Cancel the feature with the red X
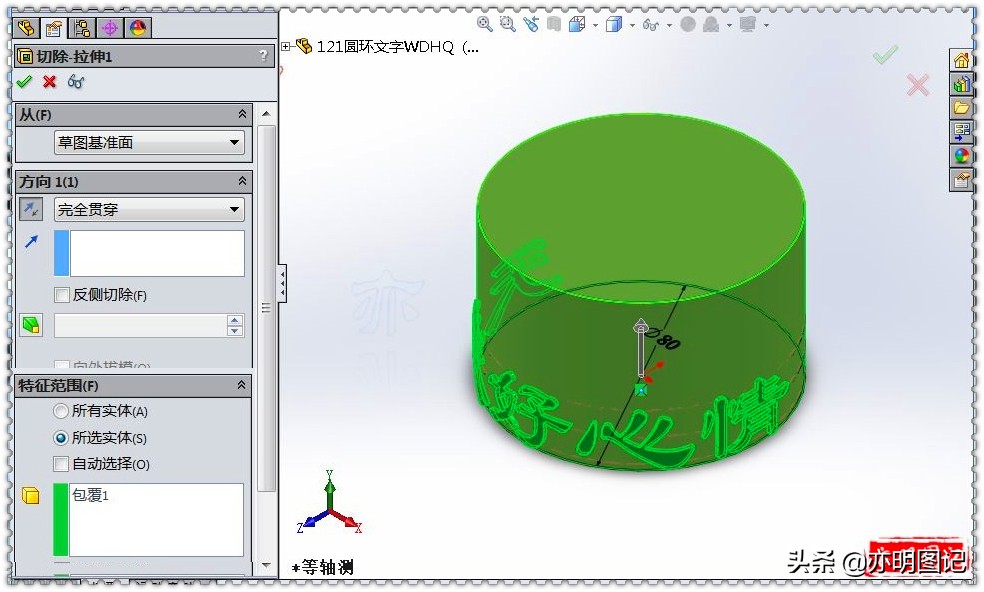Viewport: 984px width, 592px height. click(x=48, y=83)
